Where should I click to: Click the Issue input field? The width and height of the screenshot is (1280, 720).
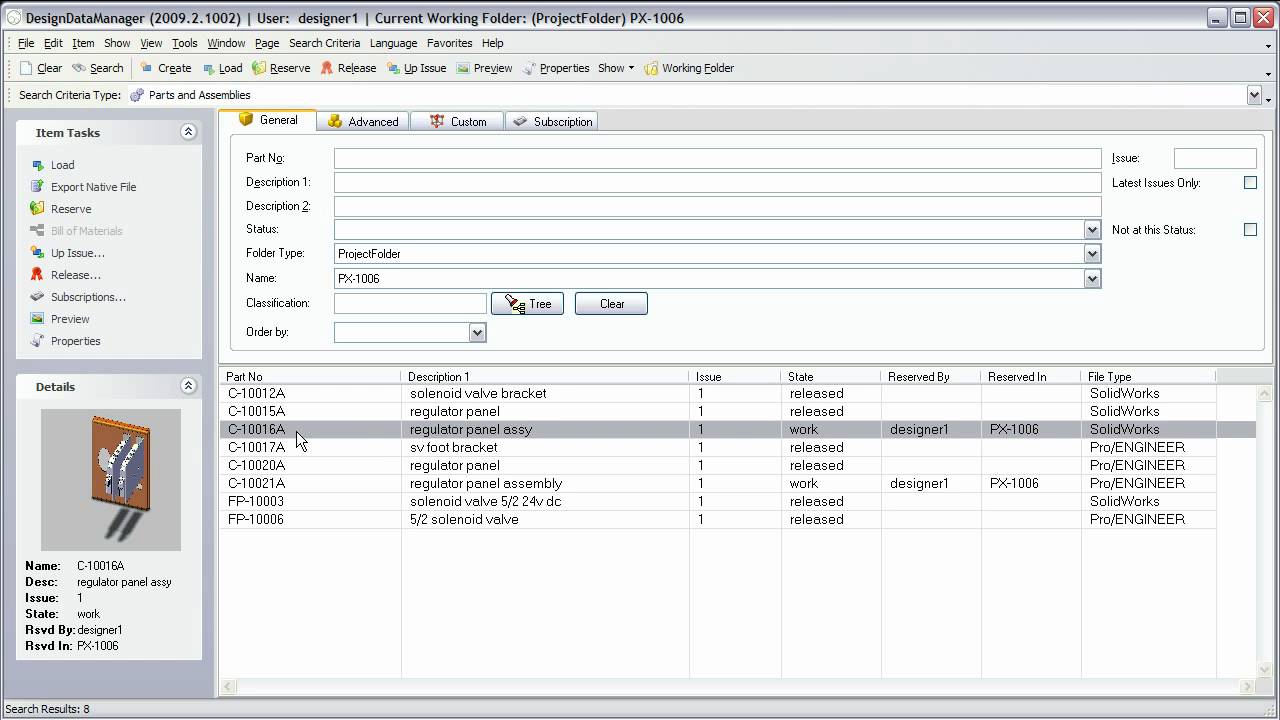(1215, 158)
